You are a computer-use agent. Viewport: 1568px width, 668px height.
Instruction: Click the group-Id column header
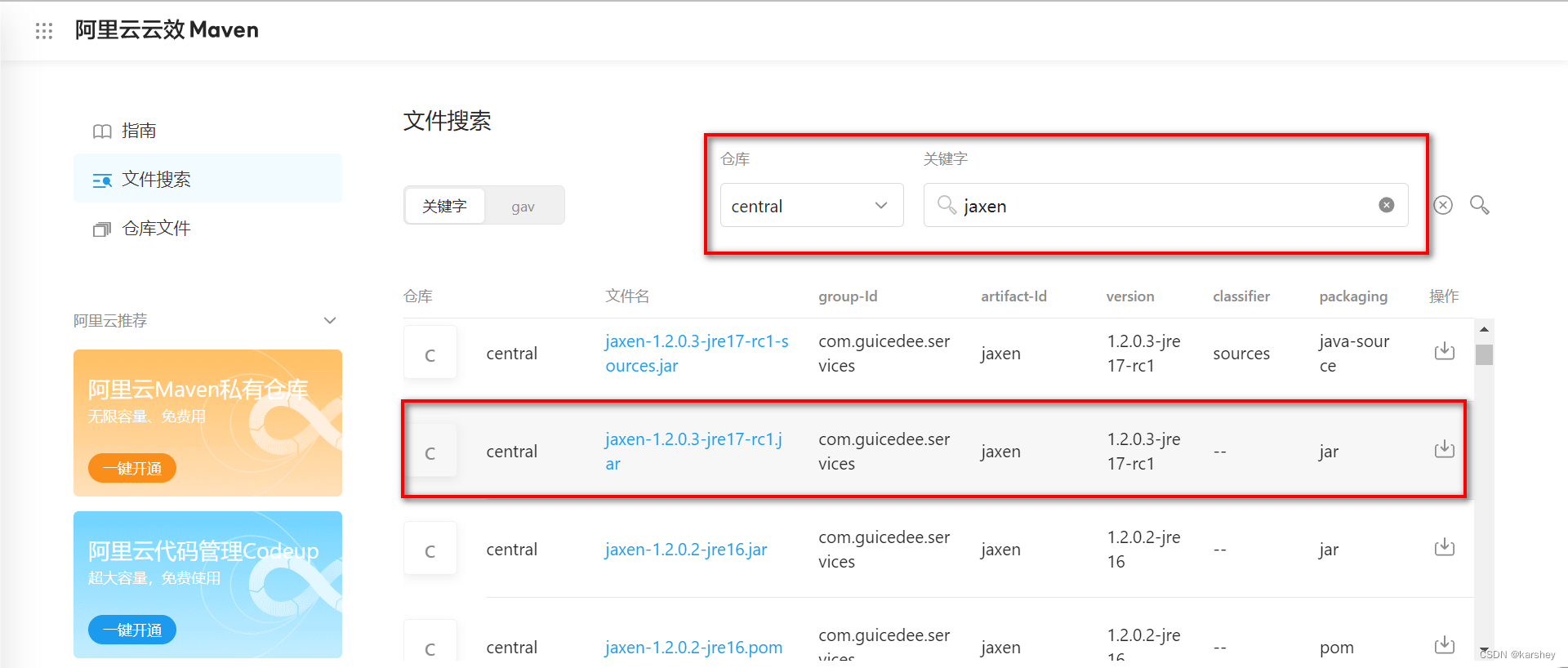point(848,296)
